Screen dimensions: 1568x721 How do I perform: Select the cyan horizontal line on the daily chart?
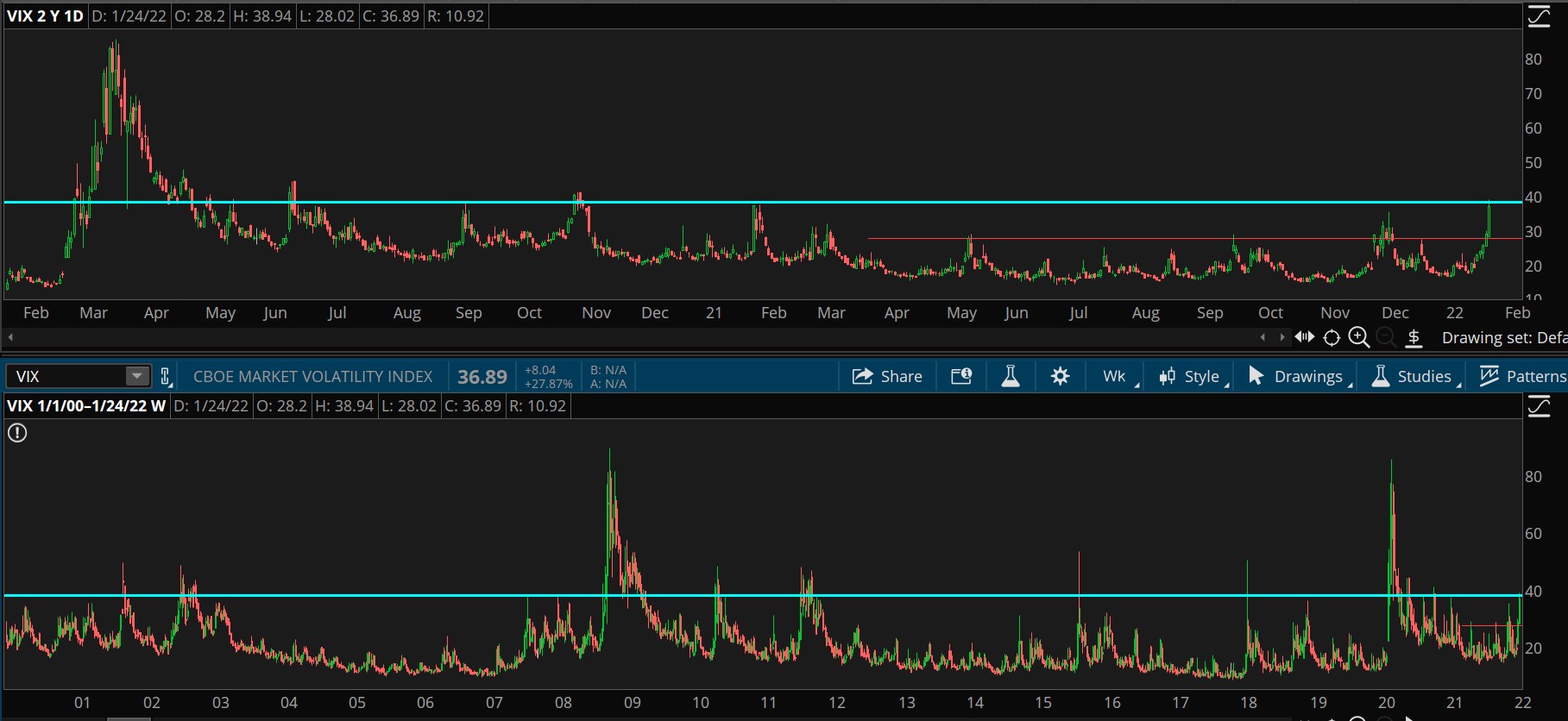click(763, 202)
